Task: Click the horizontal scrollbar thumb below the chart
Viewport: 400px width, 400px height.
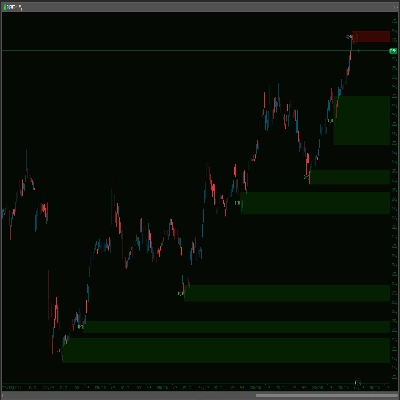Action: (x=327, y=396)
